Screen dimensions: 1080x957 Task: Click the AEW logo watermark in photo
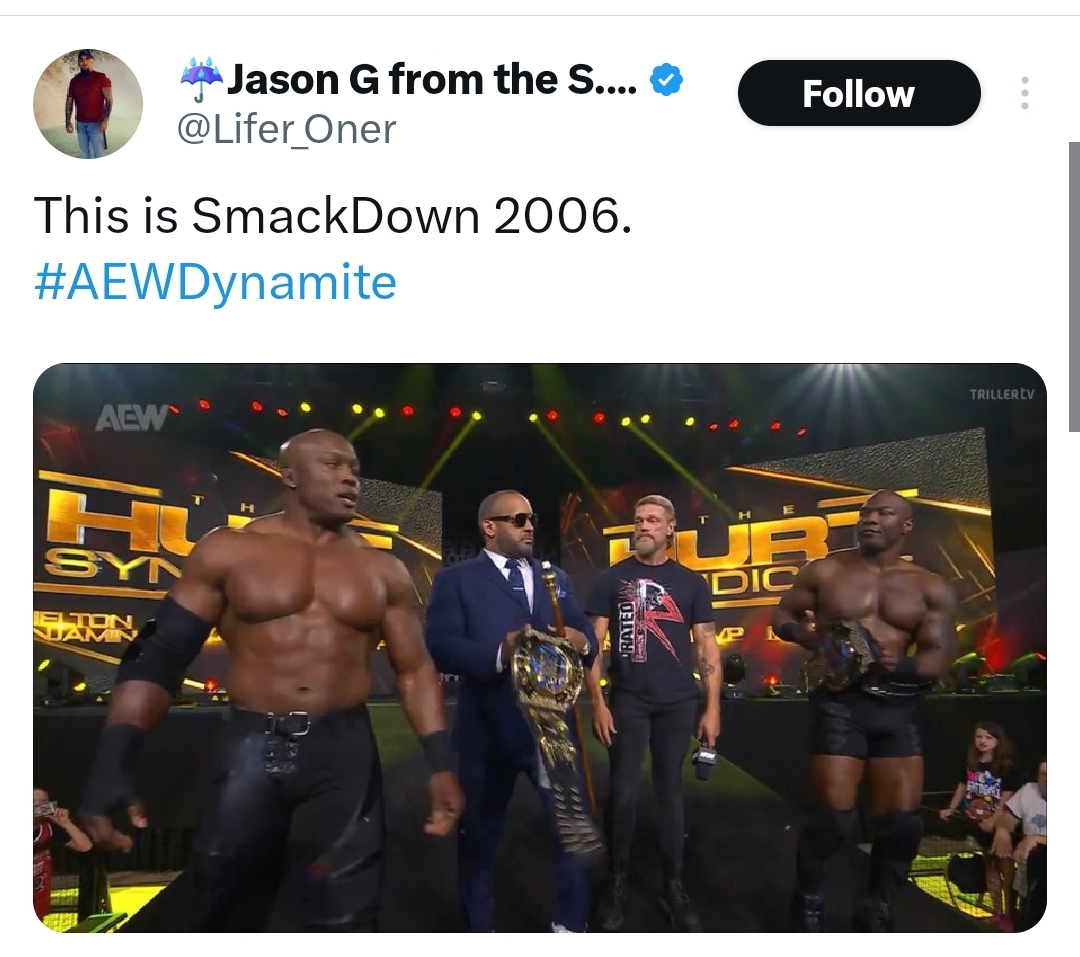[132, 418]
